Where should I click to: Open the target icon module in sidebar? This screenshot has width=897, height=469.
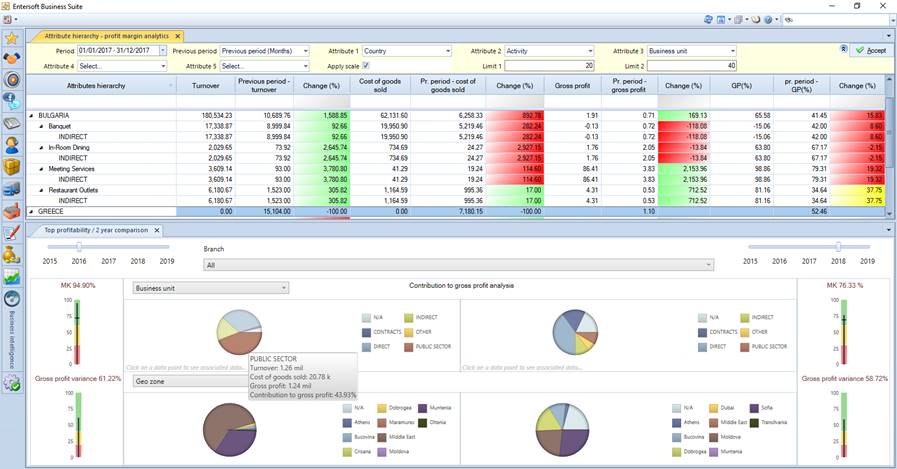[x=12, y=80]
